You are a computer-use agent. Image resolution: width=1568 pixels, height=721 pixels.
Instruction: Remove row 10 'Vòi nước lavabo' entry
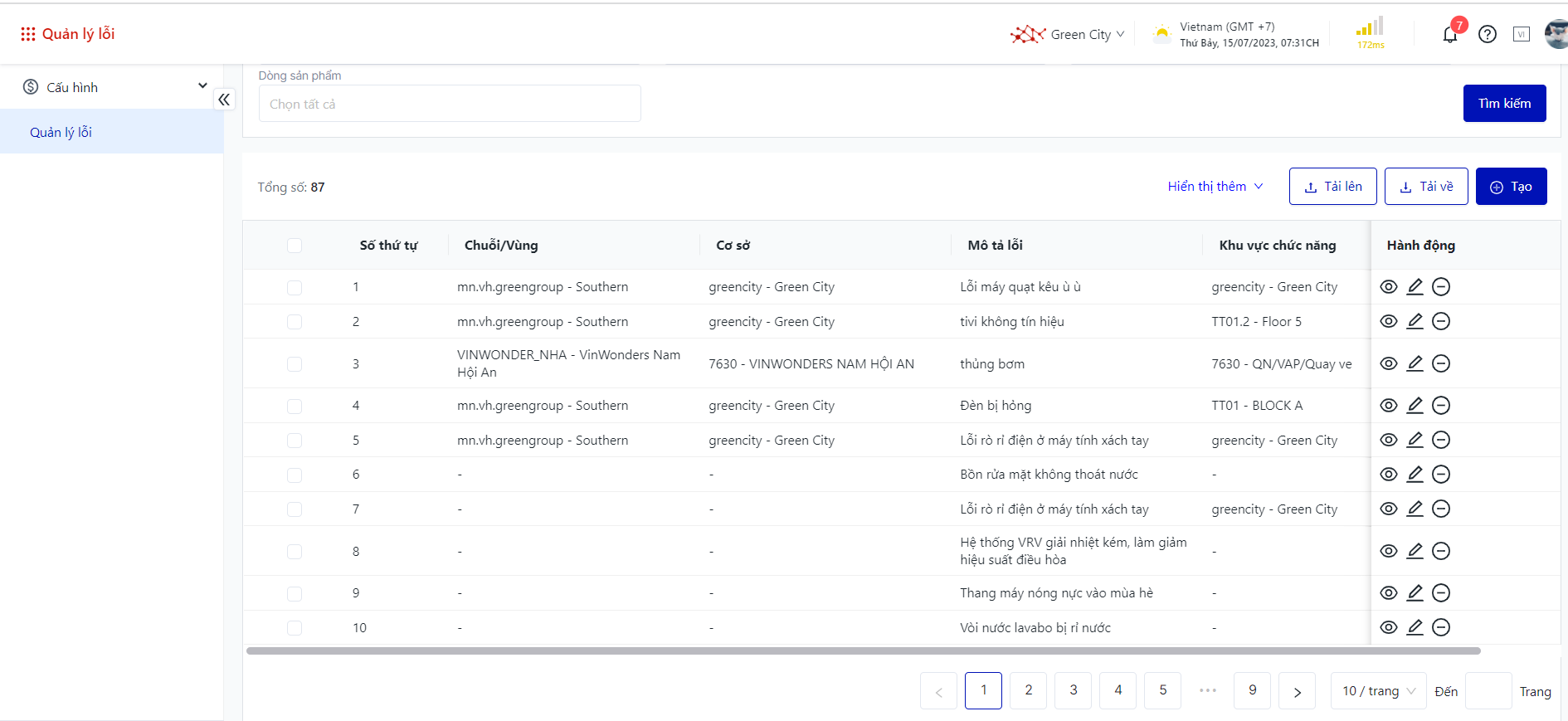1441,627
